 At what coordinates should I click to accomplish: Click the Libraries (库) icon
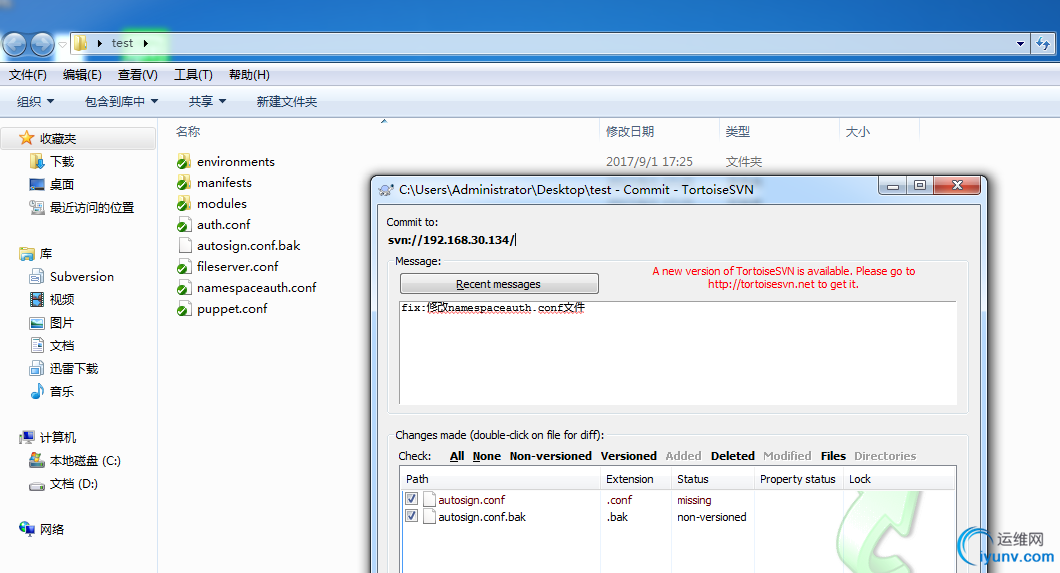click(27, 254)
